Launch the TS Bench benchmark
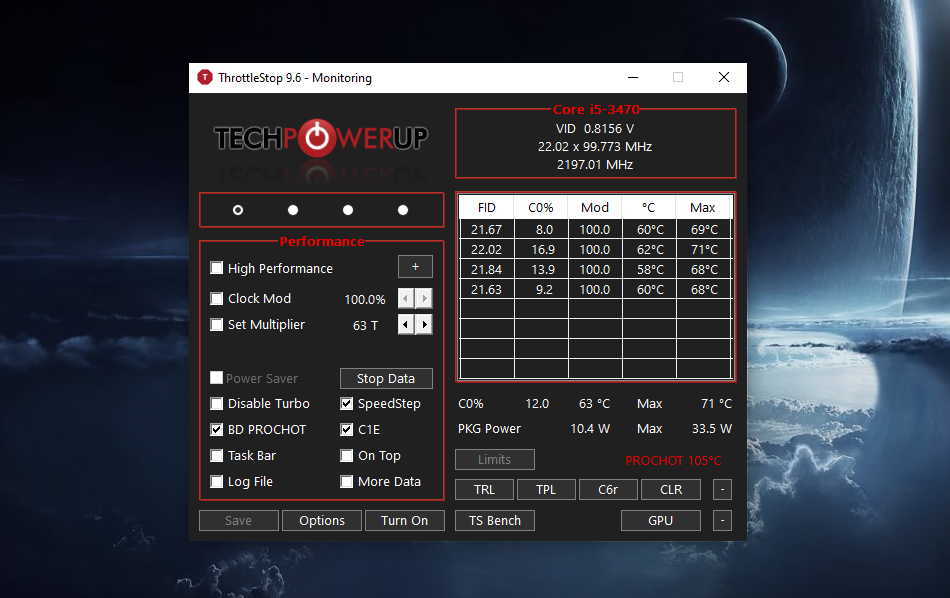950x598 pixels. (x=495, y=520)
